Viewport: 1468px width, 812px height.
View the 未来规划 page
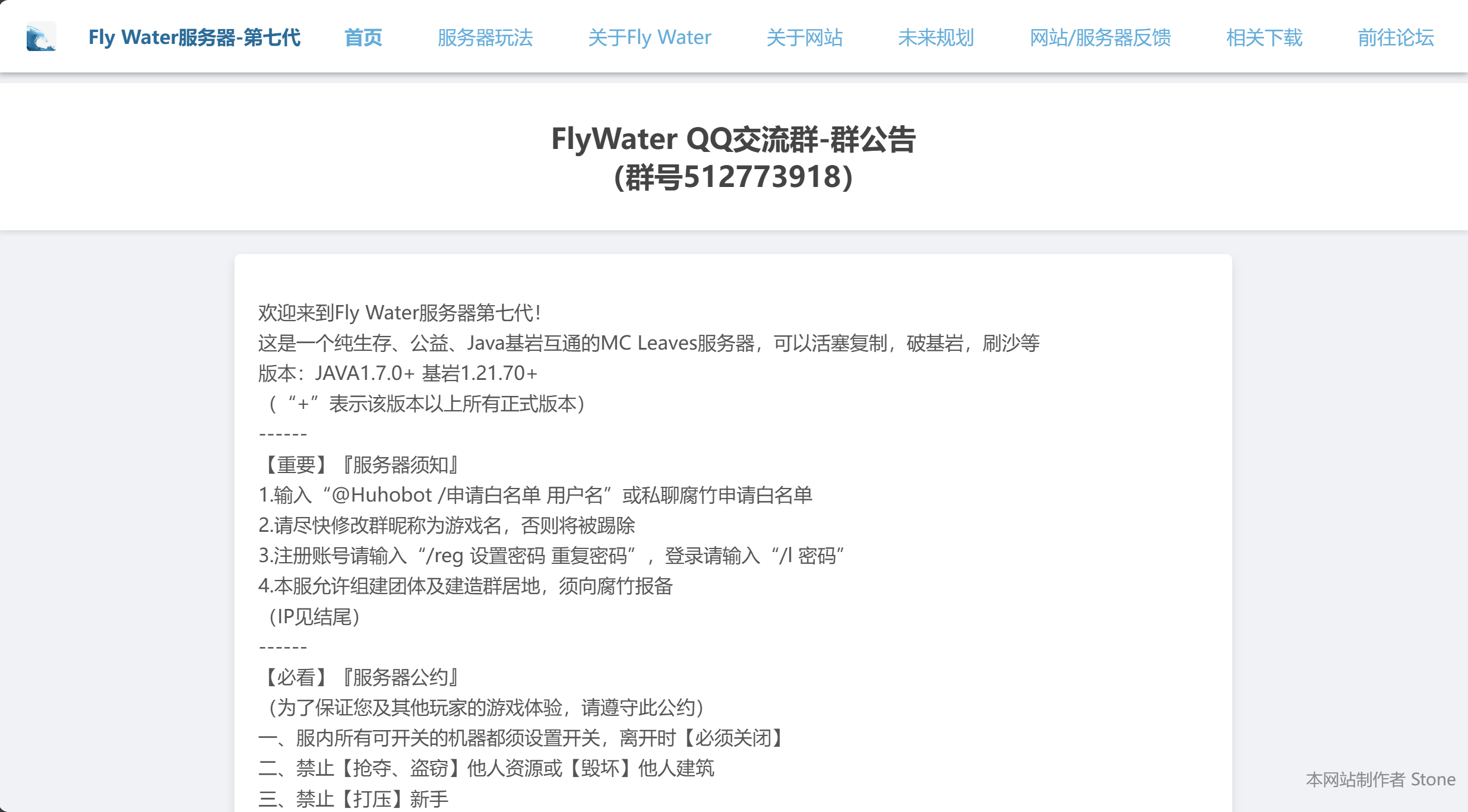tap(935, 37)
